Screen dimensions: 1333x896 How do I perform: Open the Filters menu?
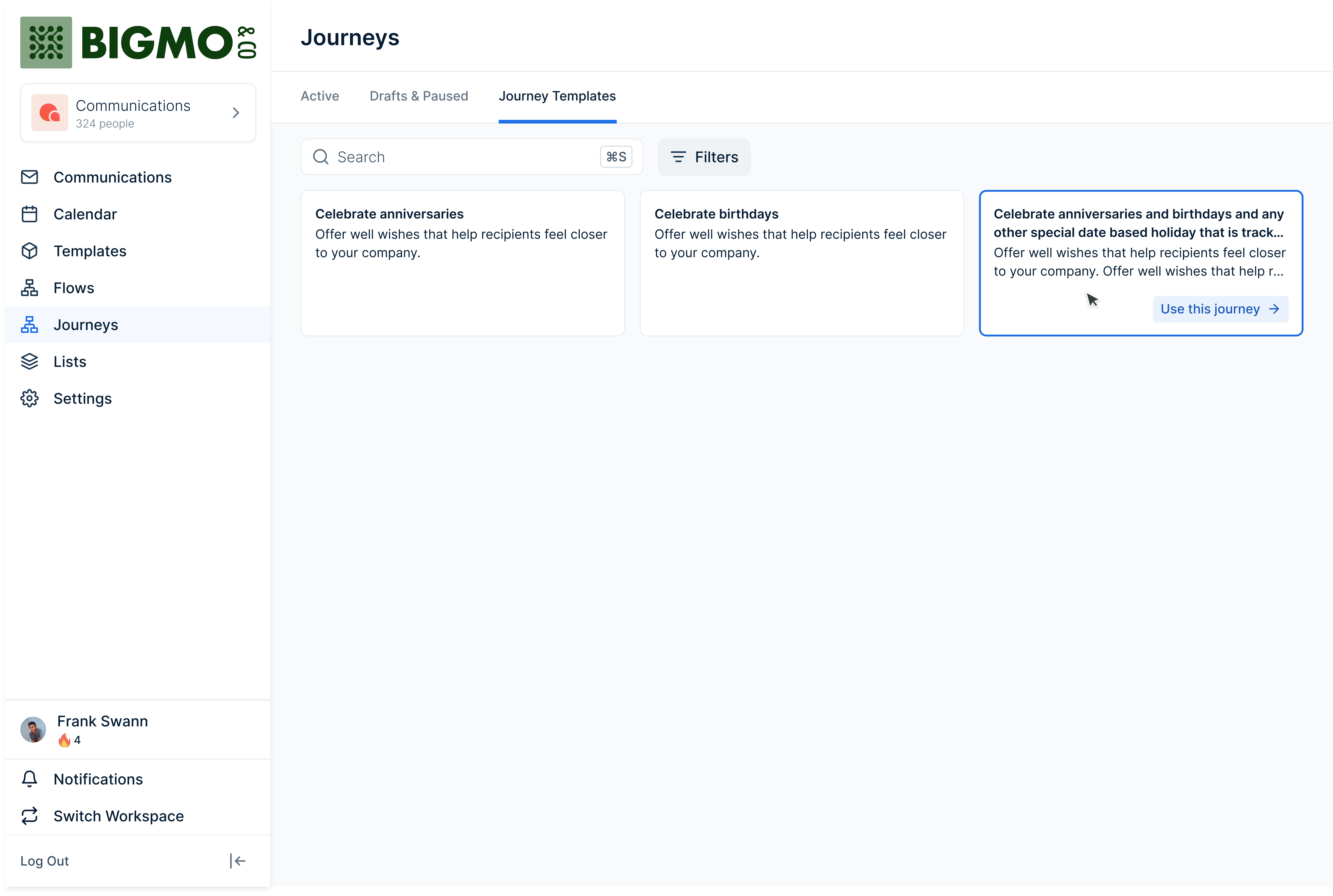pos(704,157)
